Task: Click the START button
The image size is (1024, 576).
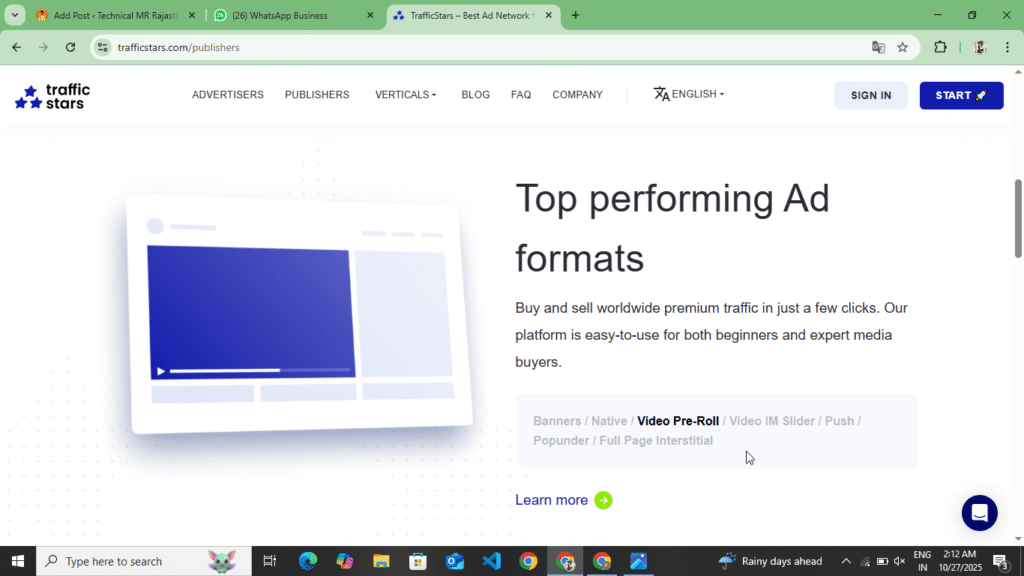Action: (961, 95)
